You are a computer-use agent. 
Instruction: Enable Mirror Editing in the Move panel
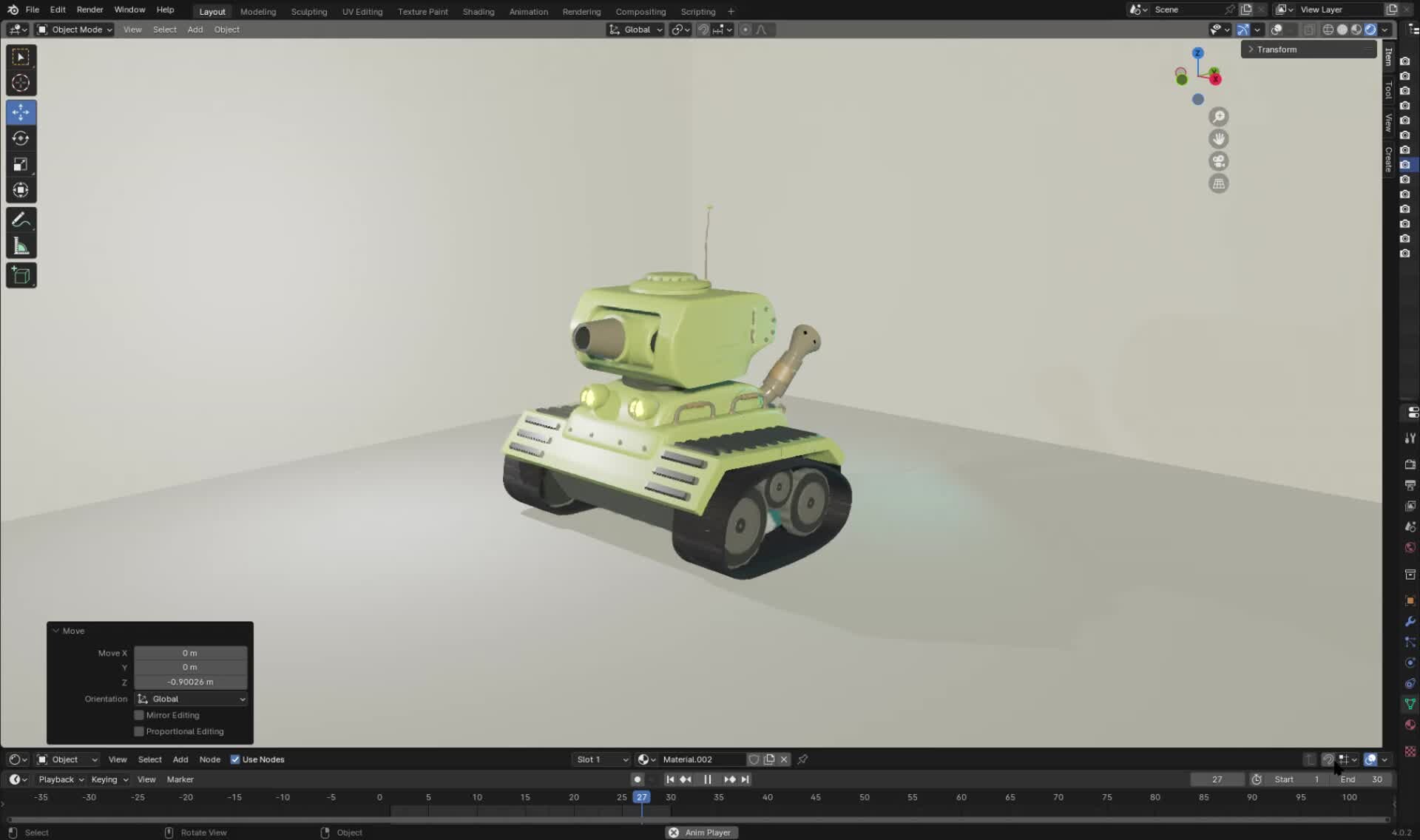[139, 715]
